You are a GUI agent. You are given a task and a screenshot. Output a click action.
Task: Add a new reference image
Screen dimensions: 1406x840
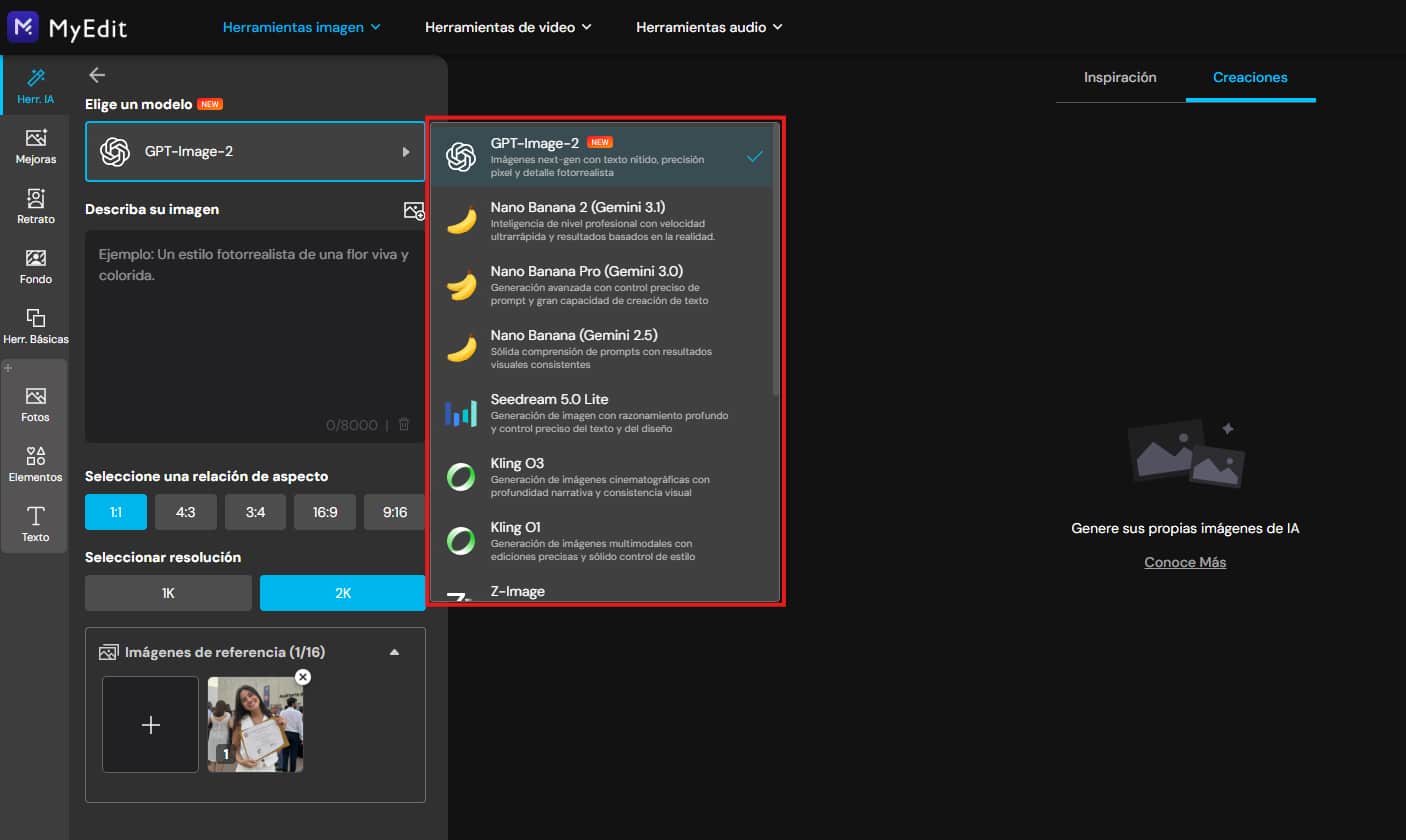click(x=151, y=725)
